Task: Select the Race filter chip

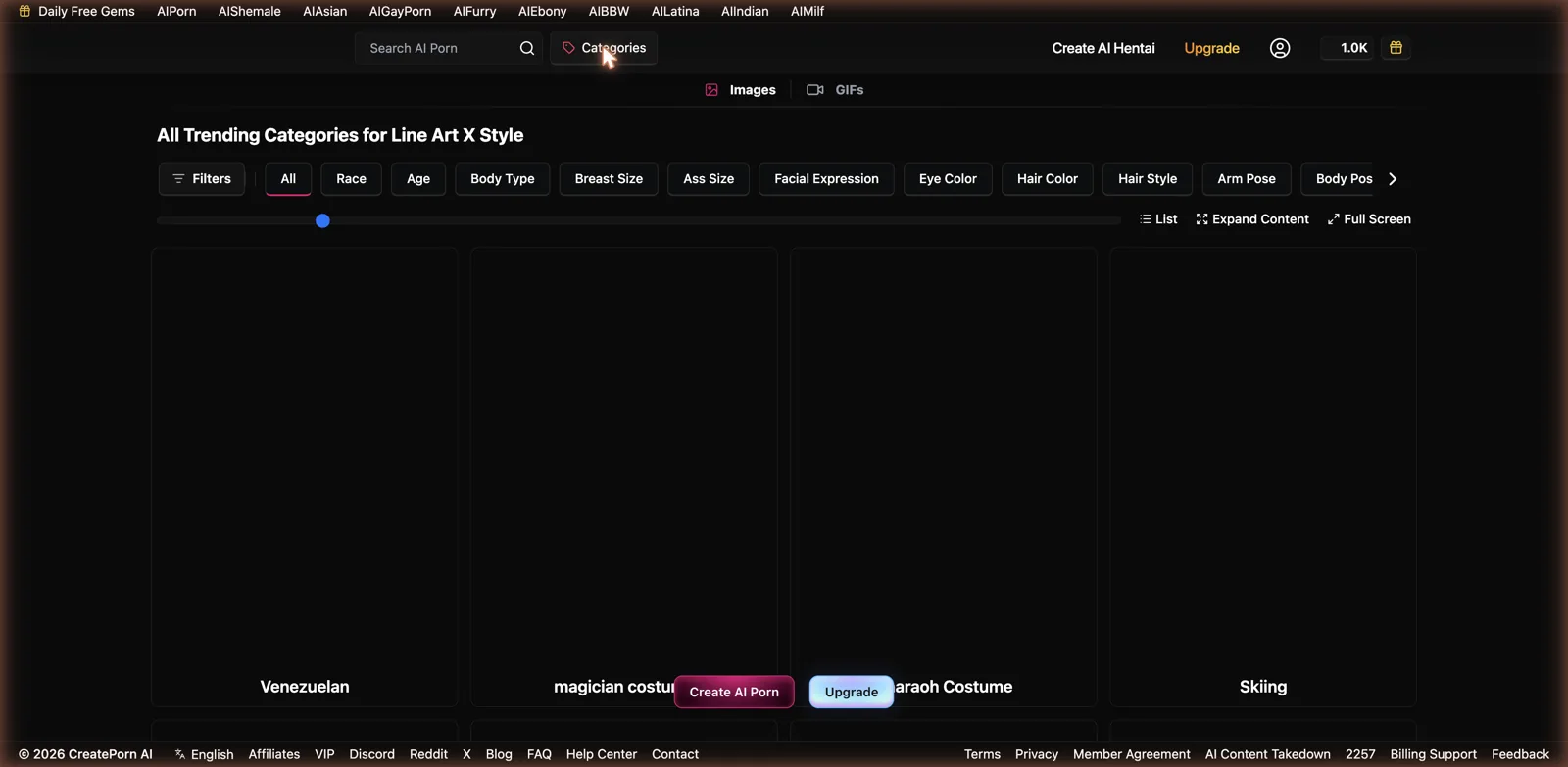Action: pyautogui.click(x=351, y=179)
